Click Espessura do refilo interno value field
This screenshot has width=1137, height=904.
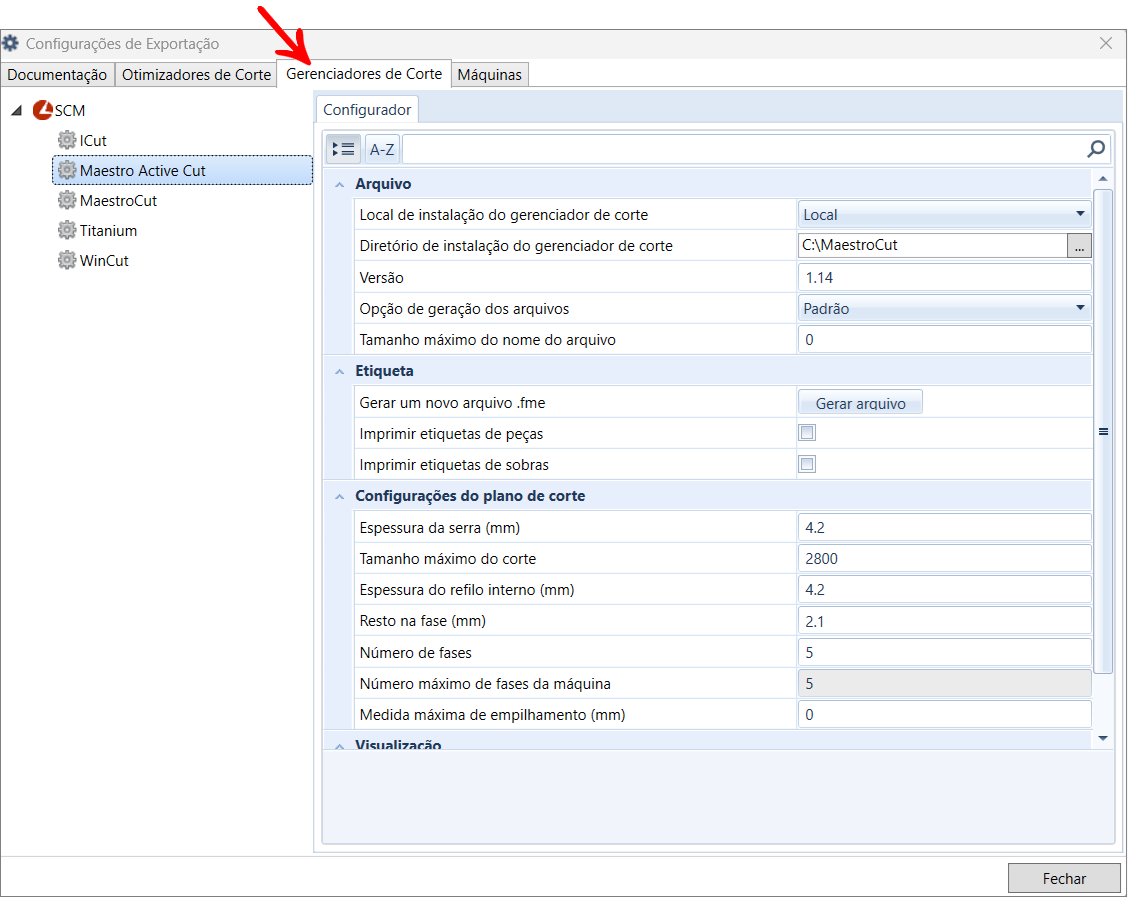(944, 590)
